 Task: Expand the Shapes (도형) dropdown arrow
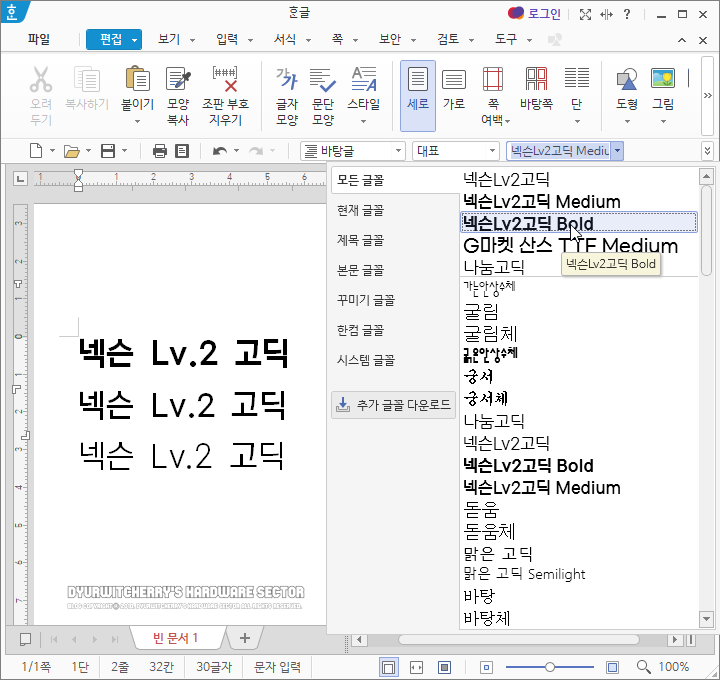(627, 122)
